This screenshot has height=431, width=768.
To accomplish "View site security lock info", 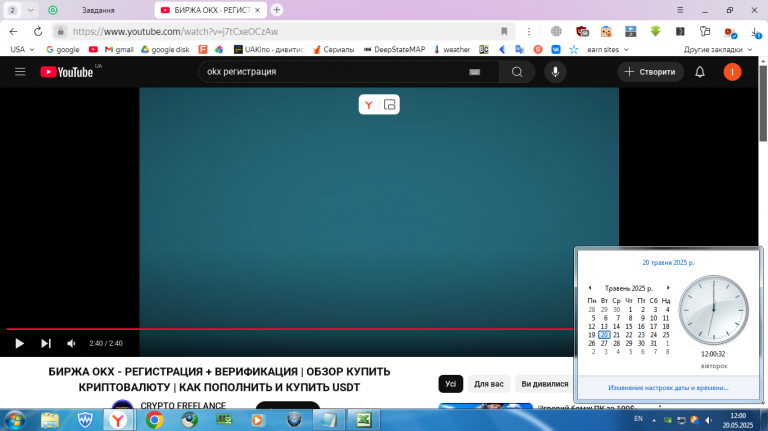I will point(60,31).
